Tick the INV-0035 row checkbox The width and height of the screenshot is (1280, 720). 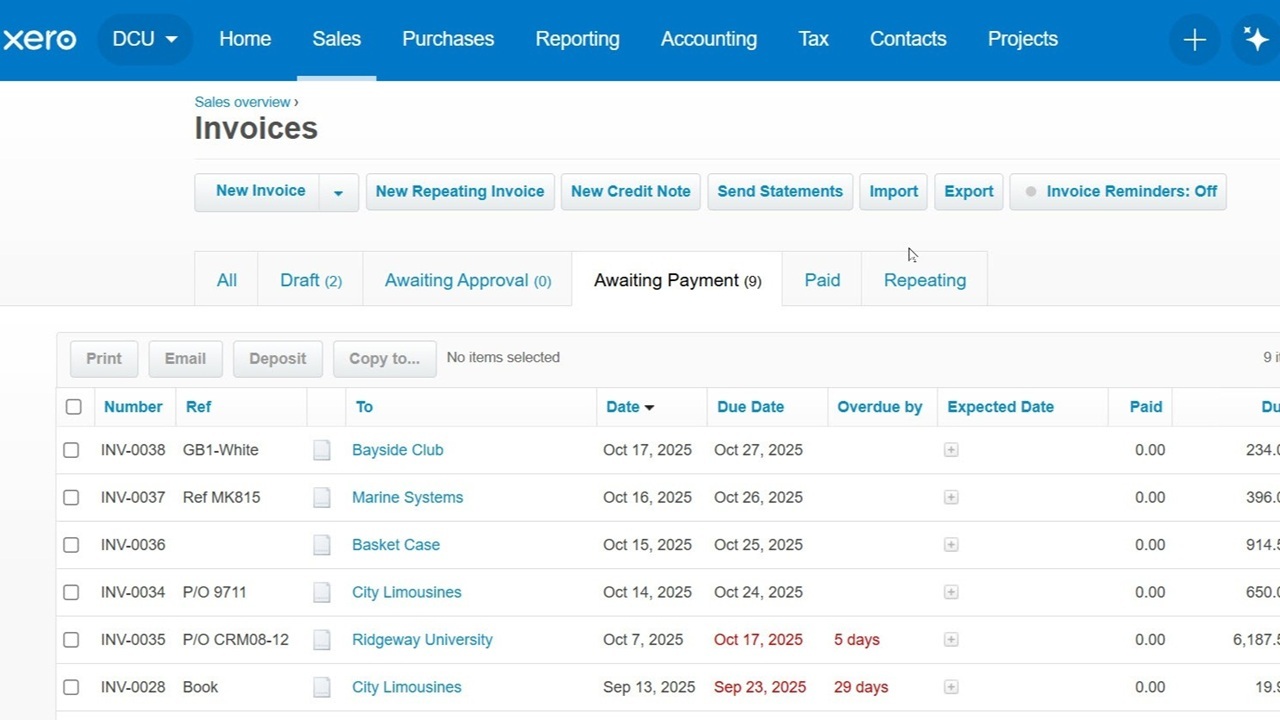[71, 639]
